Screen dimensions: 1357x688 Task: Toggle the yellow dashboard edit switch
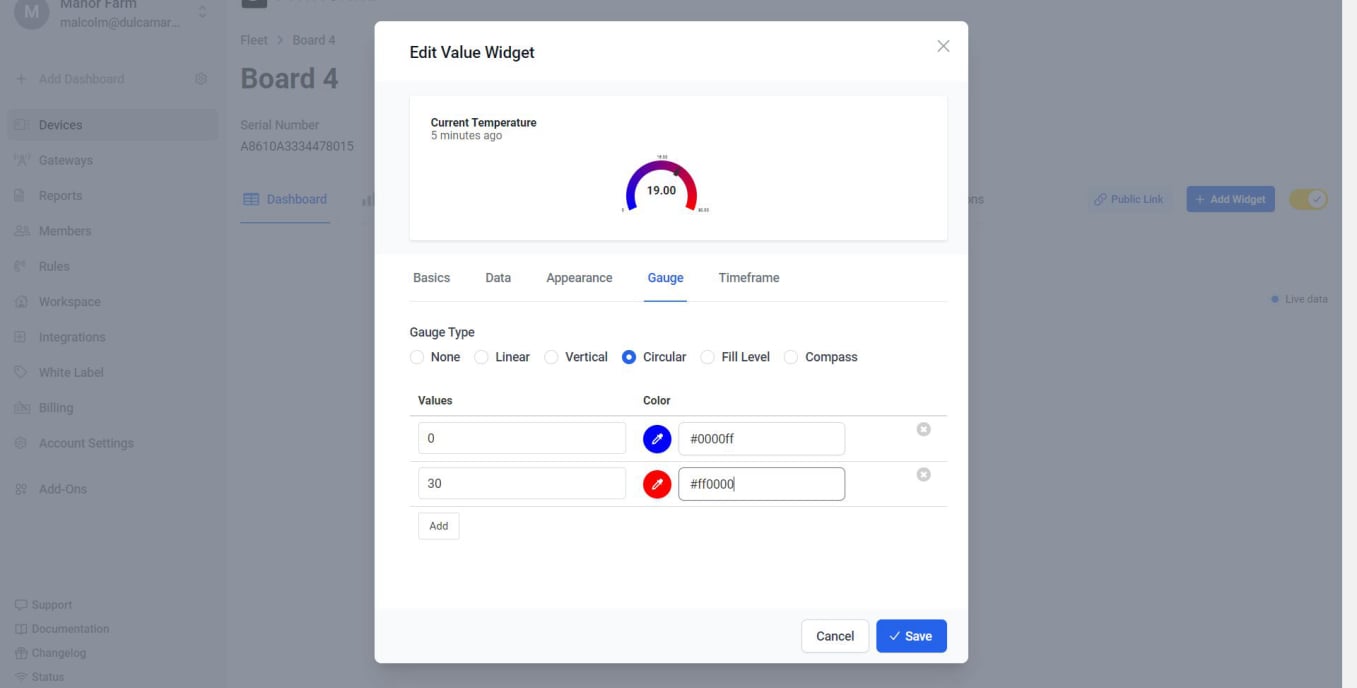click(x=1308, y=199)
